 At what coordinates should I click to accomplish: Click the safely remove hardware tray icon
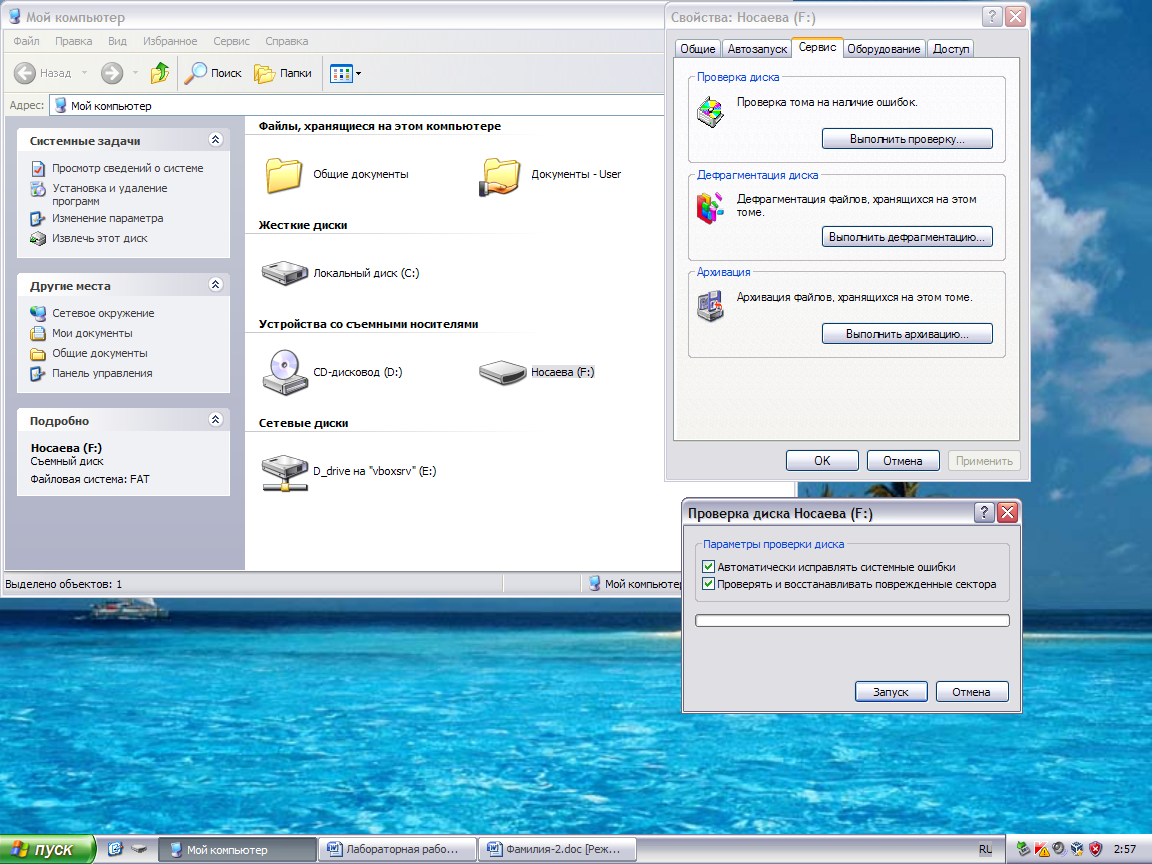(1023, 849)
